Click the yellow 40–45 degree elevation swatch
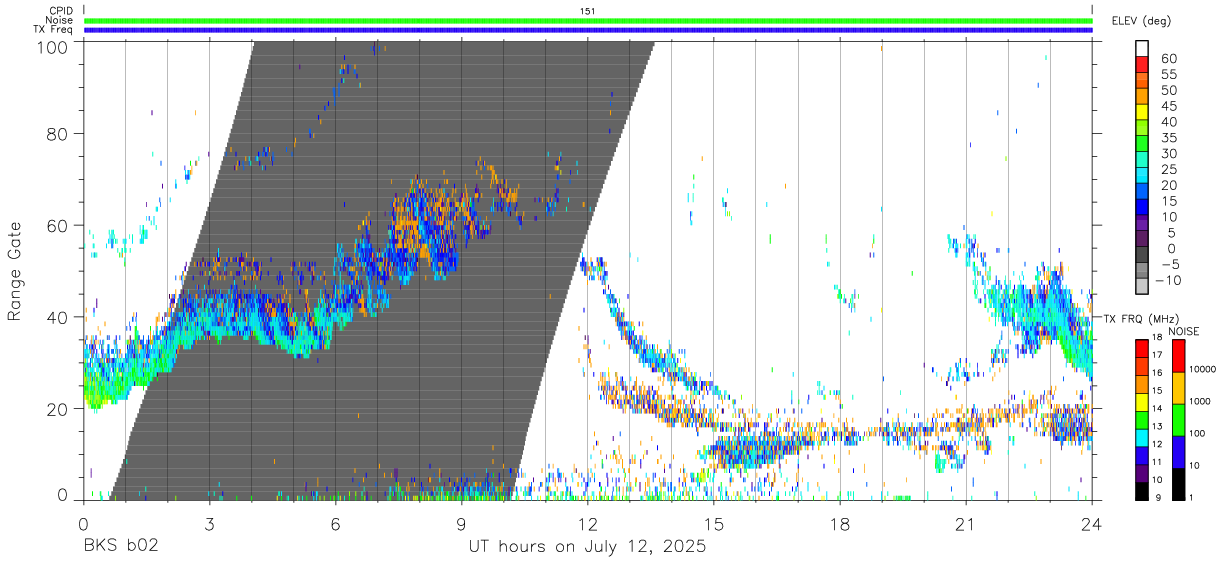 coord(1143,113)
